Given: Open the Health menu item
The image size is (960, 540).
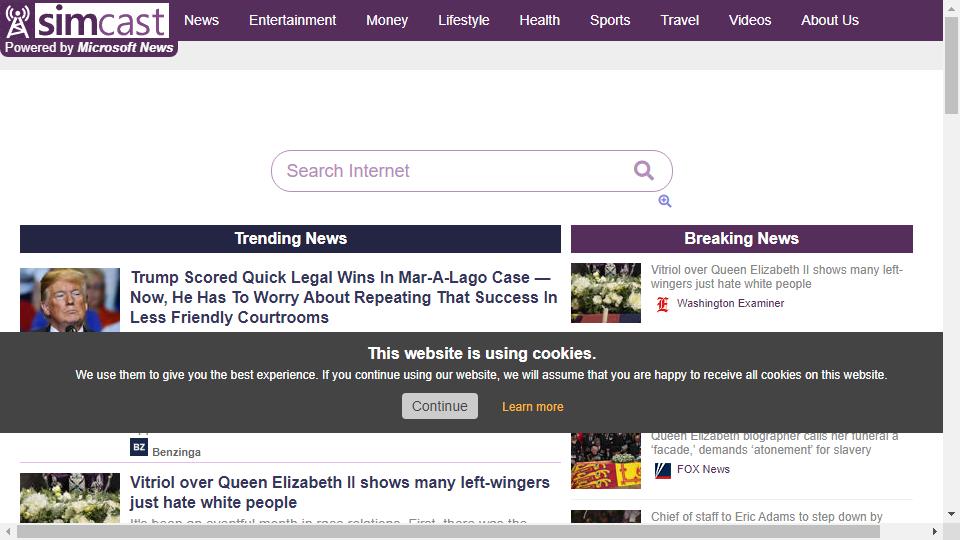Looking at the screenshot, I should (539, 20).
